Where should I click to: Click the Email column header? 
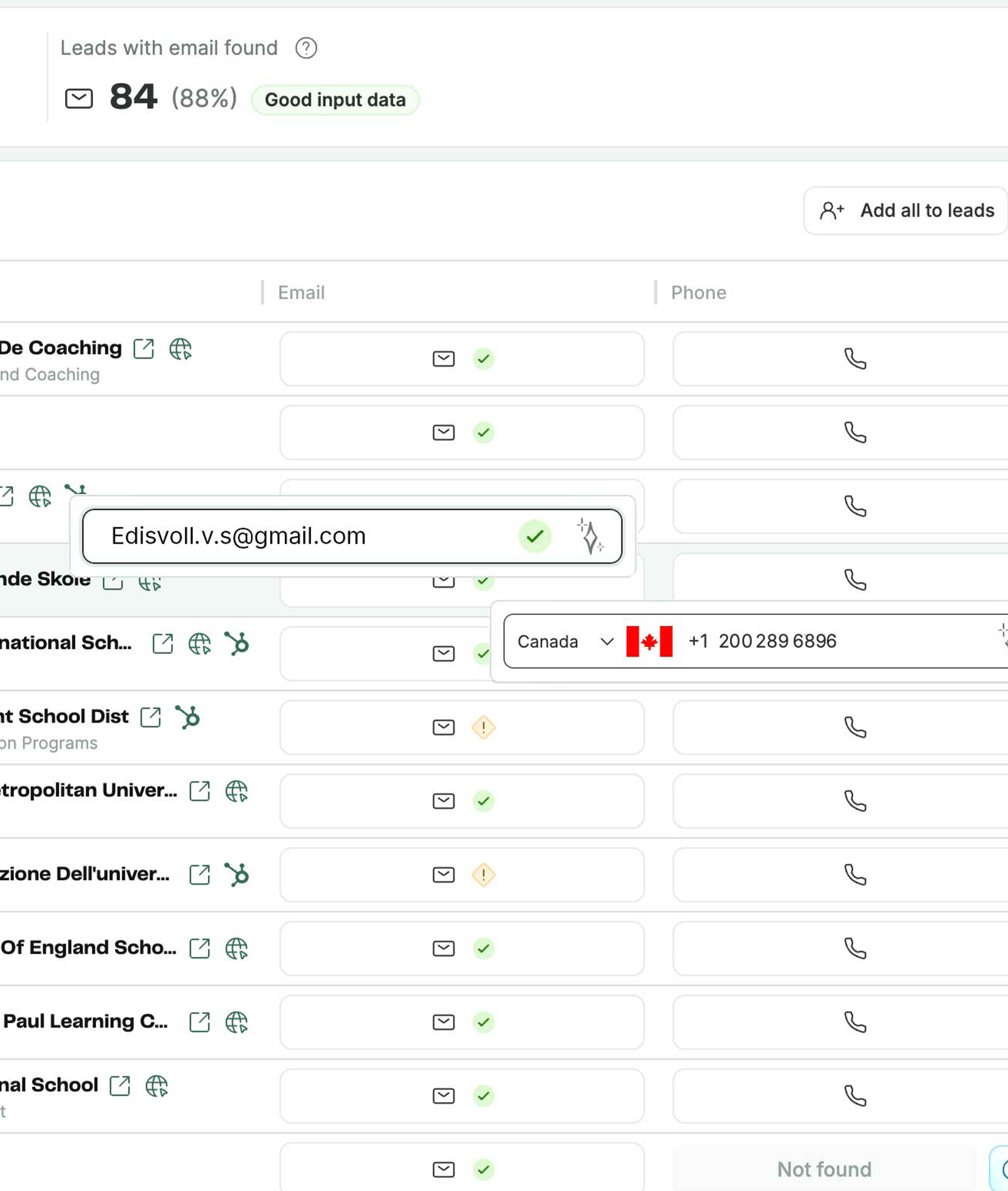click(301, 293)
